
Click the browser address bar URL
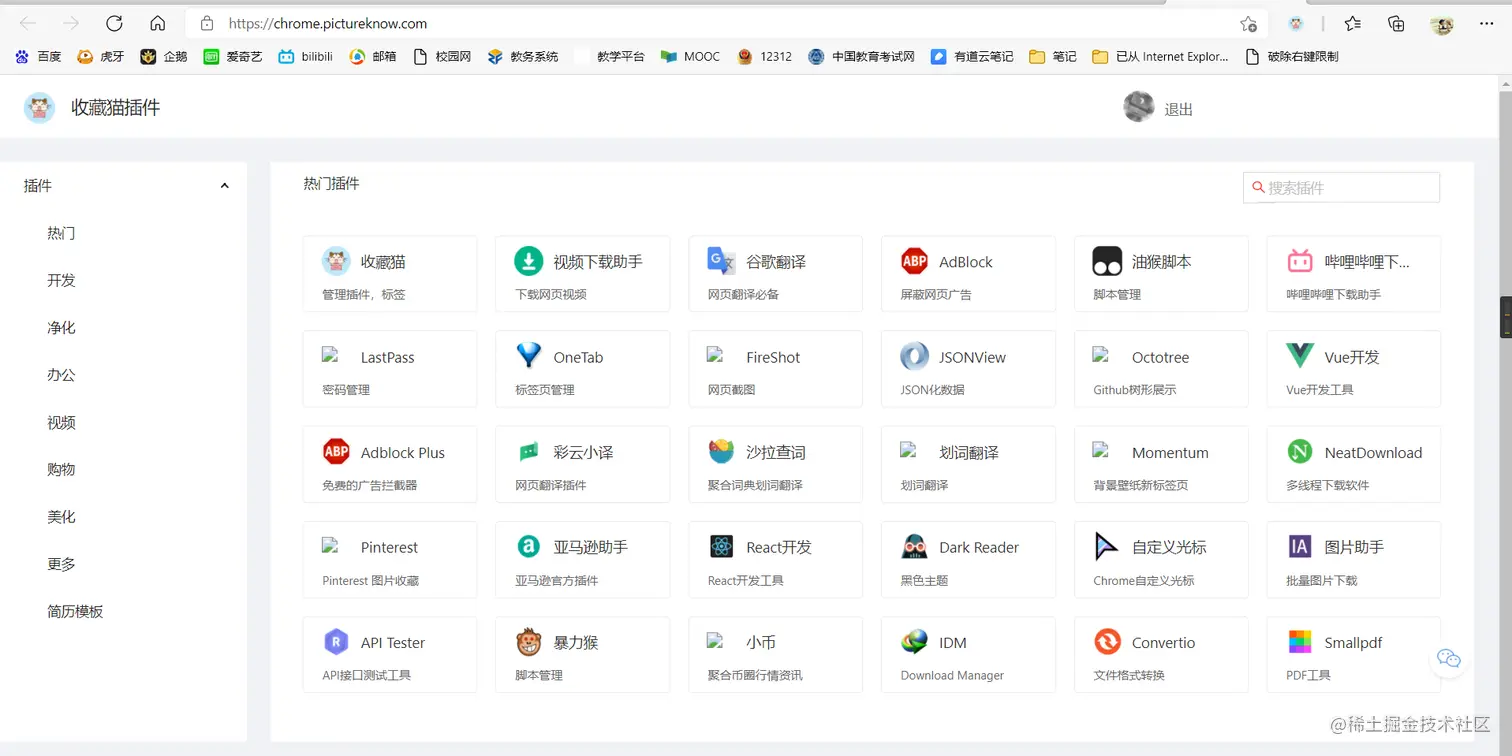328,23
